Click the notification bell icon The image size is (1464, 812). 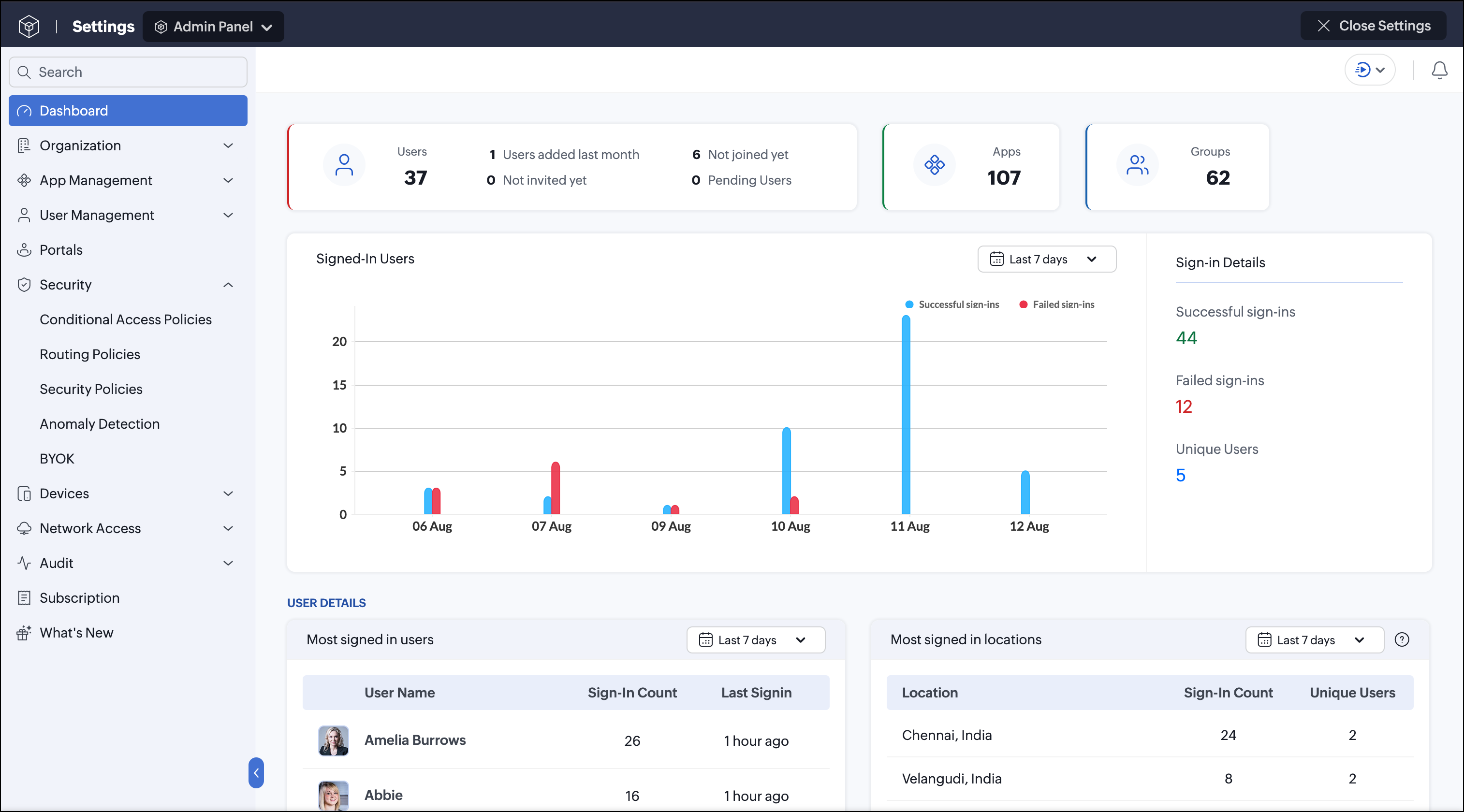(x=1439, y=70)
